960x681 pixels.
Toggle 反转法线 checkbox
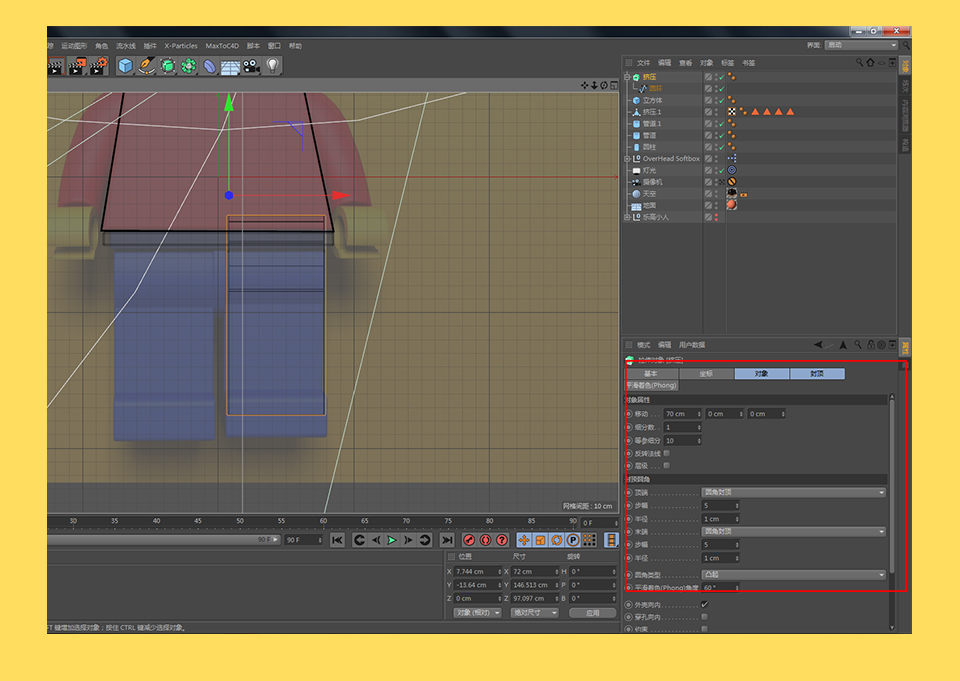coord(667,453)
